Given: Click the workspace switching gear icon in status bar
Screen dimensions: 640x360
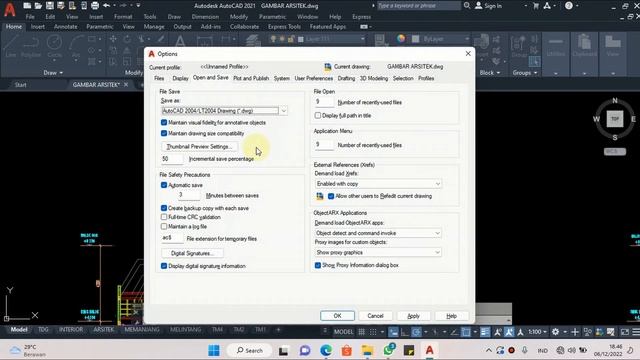Looking at the screenshot, I should [x=556, y=332].
